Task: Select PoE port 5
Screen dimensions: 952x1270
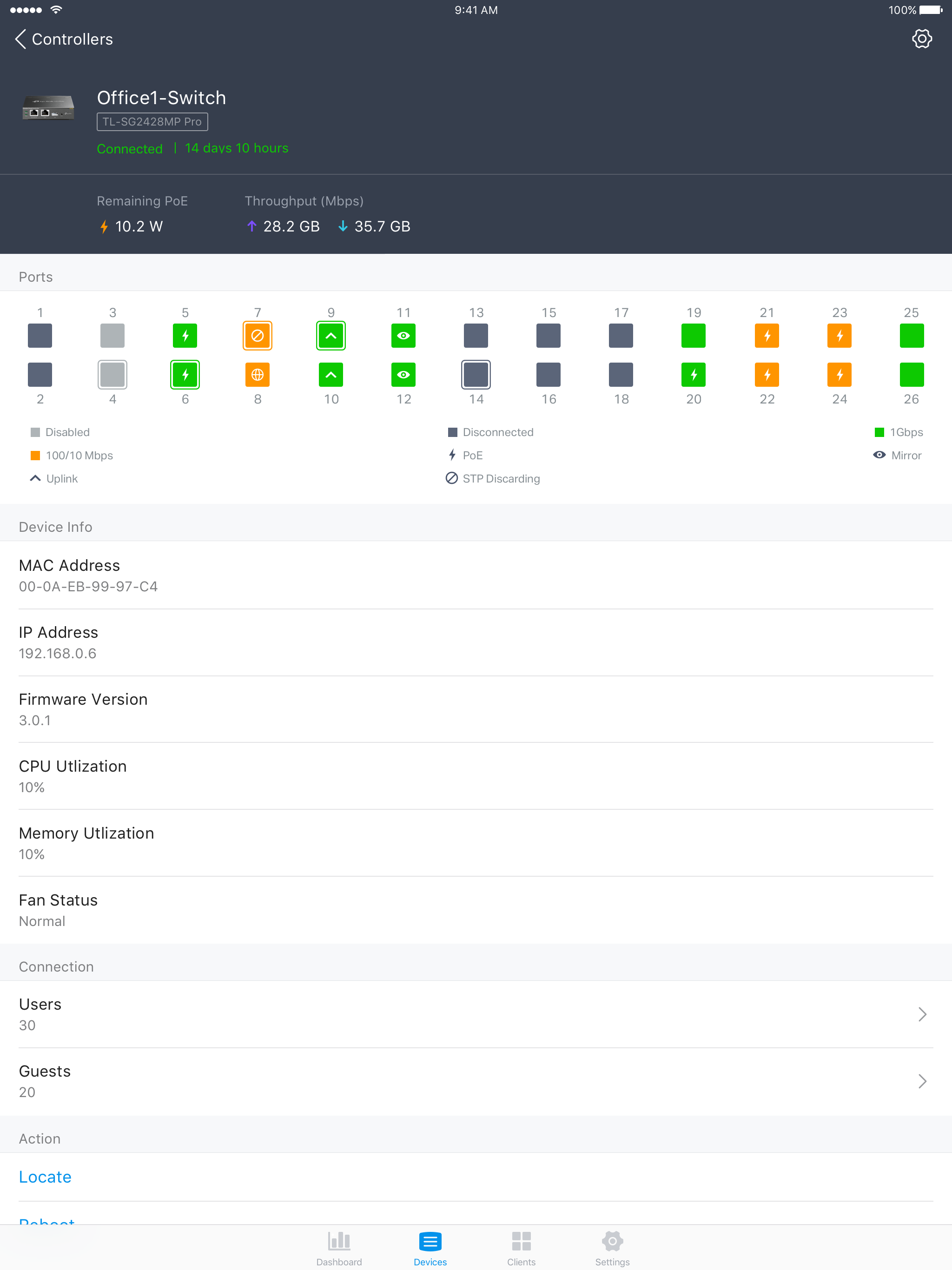Action: (x=185, y=336)
